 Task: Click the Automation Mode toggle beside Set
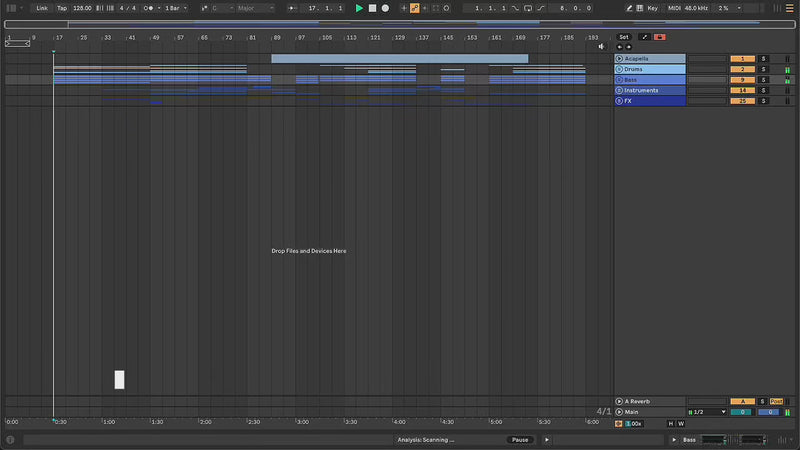pos(644,37)
